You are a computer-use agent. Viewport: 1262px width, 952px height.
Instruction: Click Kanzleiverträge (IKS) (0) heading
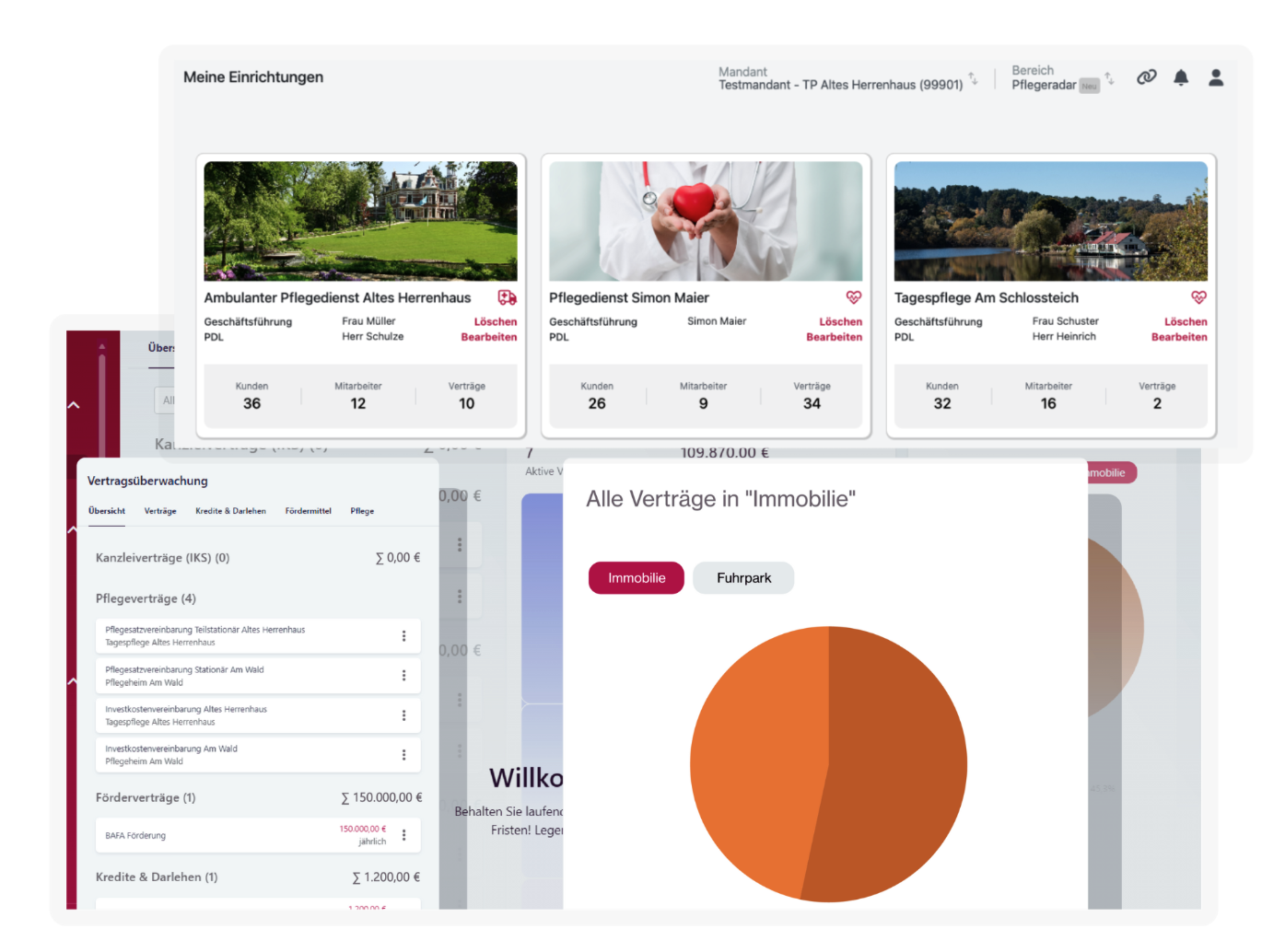pyautogui.click(x=162, y=558)
